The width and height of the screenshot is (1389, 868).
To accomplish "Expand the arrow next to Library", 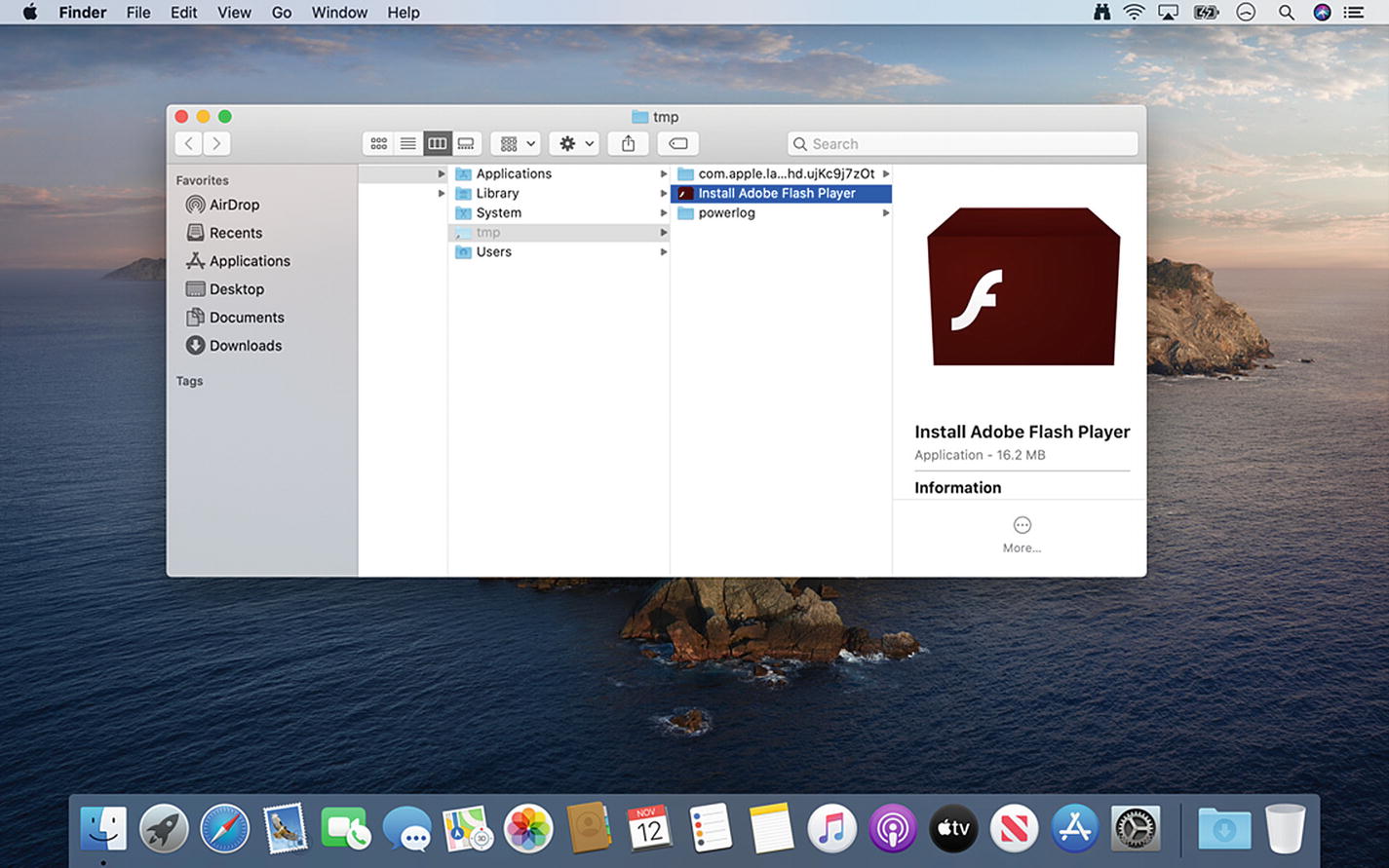I will pos(664,193).
